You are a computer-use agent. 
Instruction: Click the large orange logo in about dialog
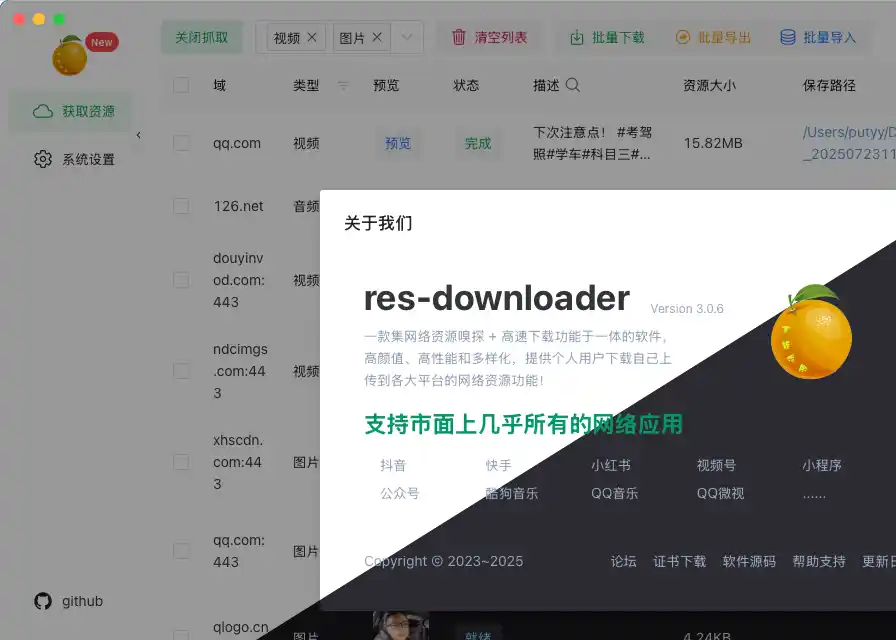tap(810, 331)
